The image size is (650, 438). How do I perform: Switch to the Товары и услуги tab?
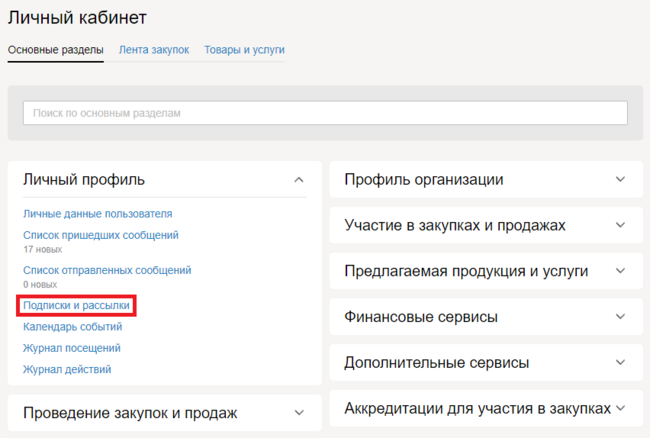(244, 50)
